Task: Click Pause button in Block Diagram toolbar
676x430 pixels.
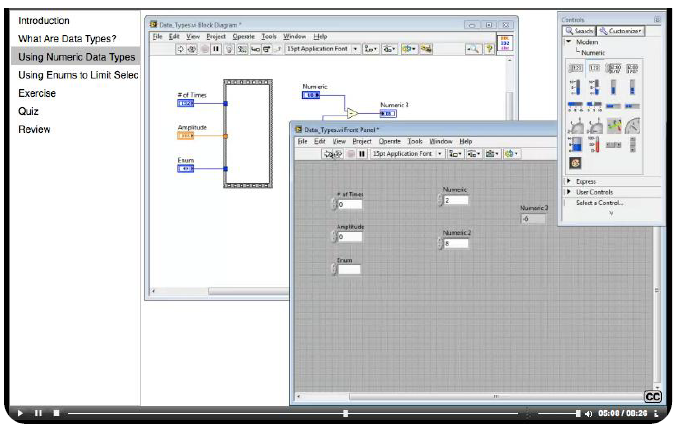Action: 216,48
